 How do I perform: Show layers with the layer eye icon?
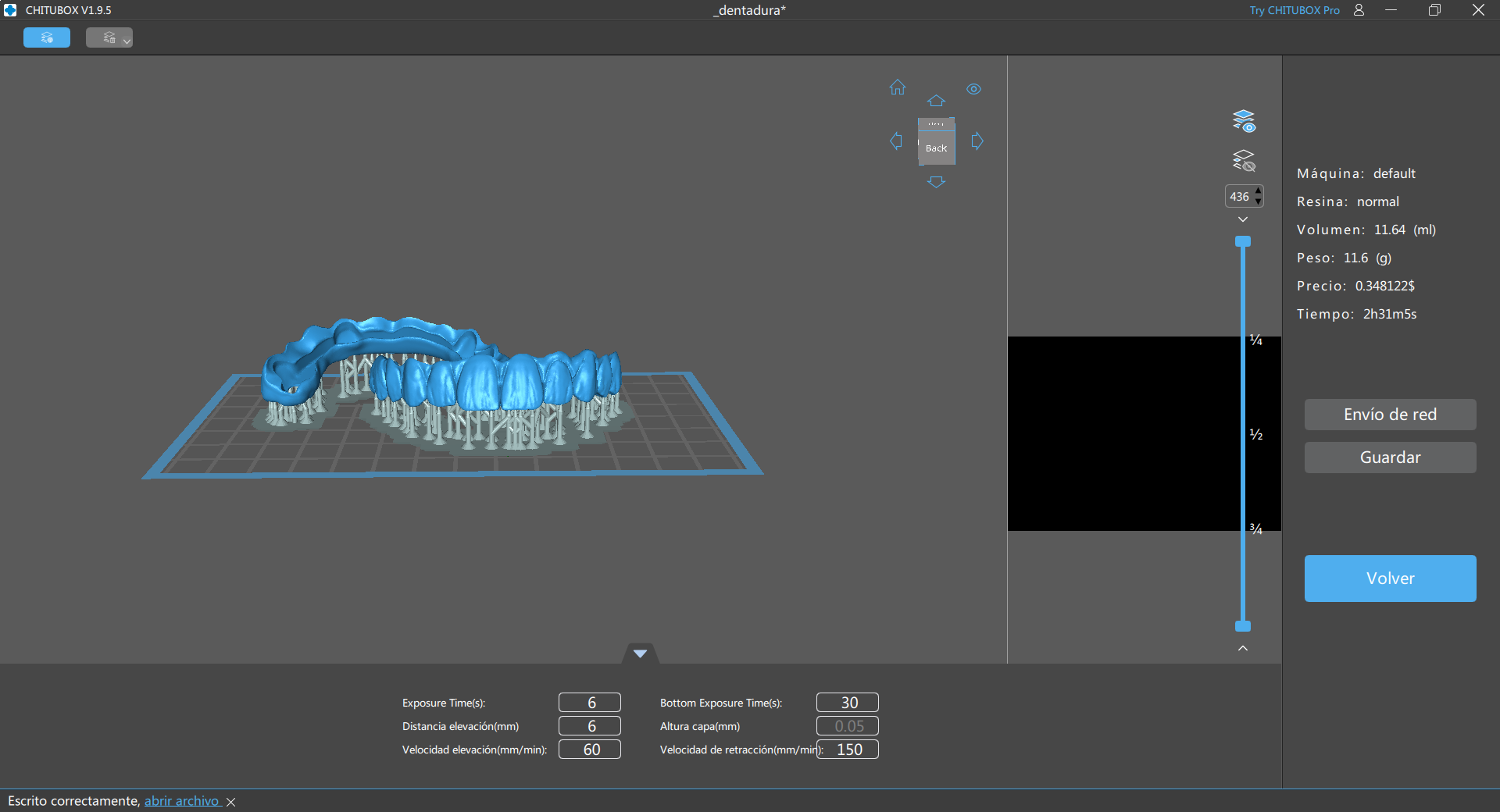click(1244, 121)
